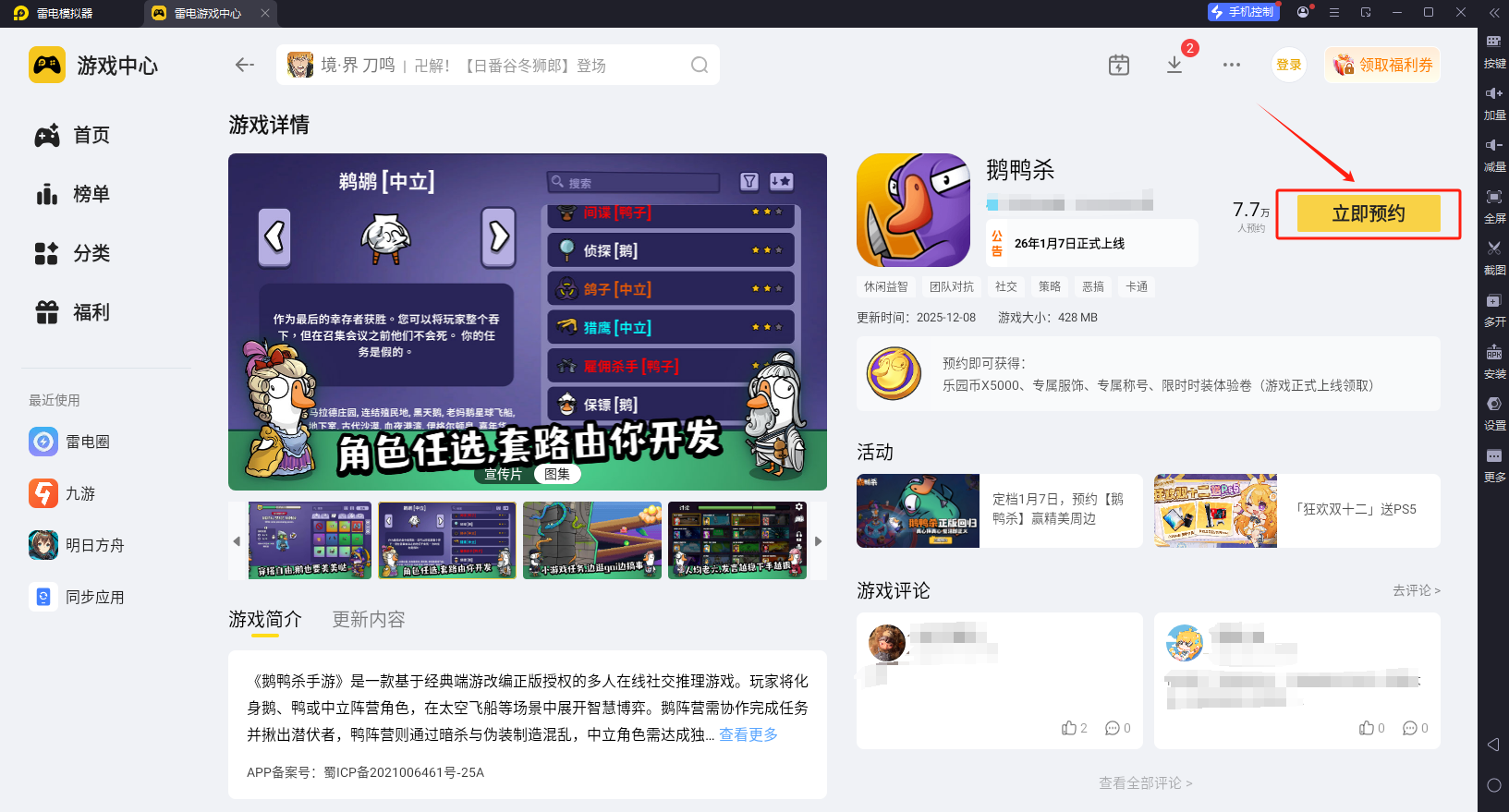Click Android back triangle icon
Screen dimensions: 1509x812
[1493, 745]
